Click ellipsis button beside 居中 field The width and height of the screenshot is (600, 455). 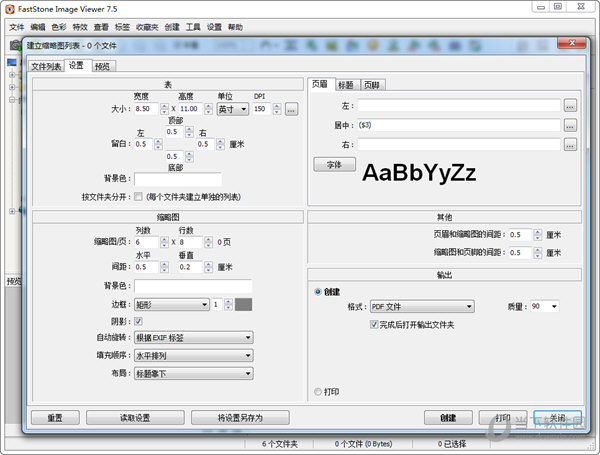point(570,125)
